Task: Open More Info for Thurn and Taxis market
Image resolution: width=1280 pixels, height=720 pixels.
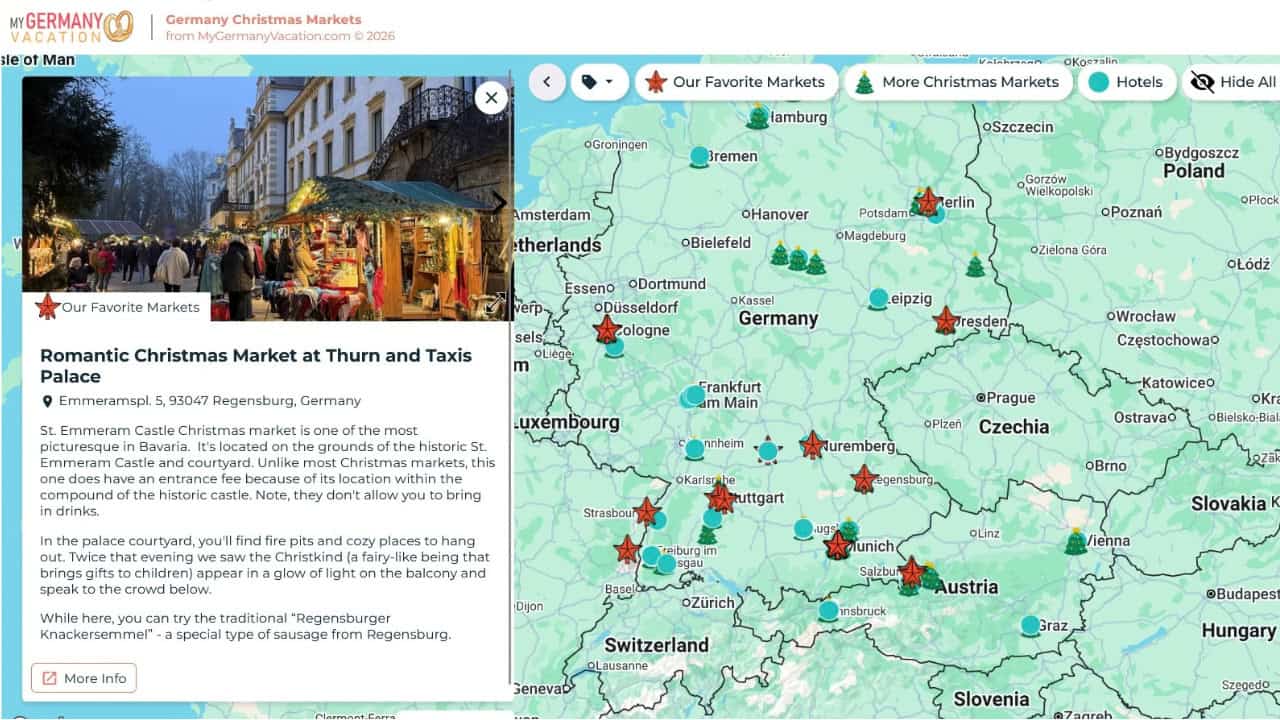Action: pos(83,678)
